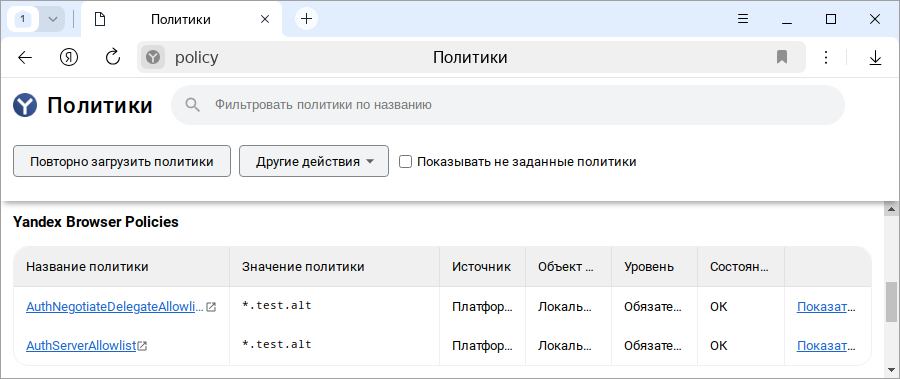Bookmark this page with bookmark icon
This screenshot has height=379, width=900.
[782, 57]
